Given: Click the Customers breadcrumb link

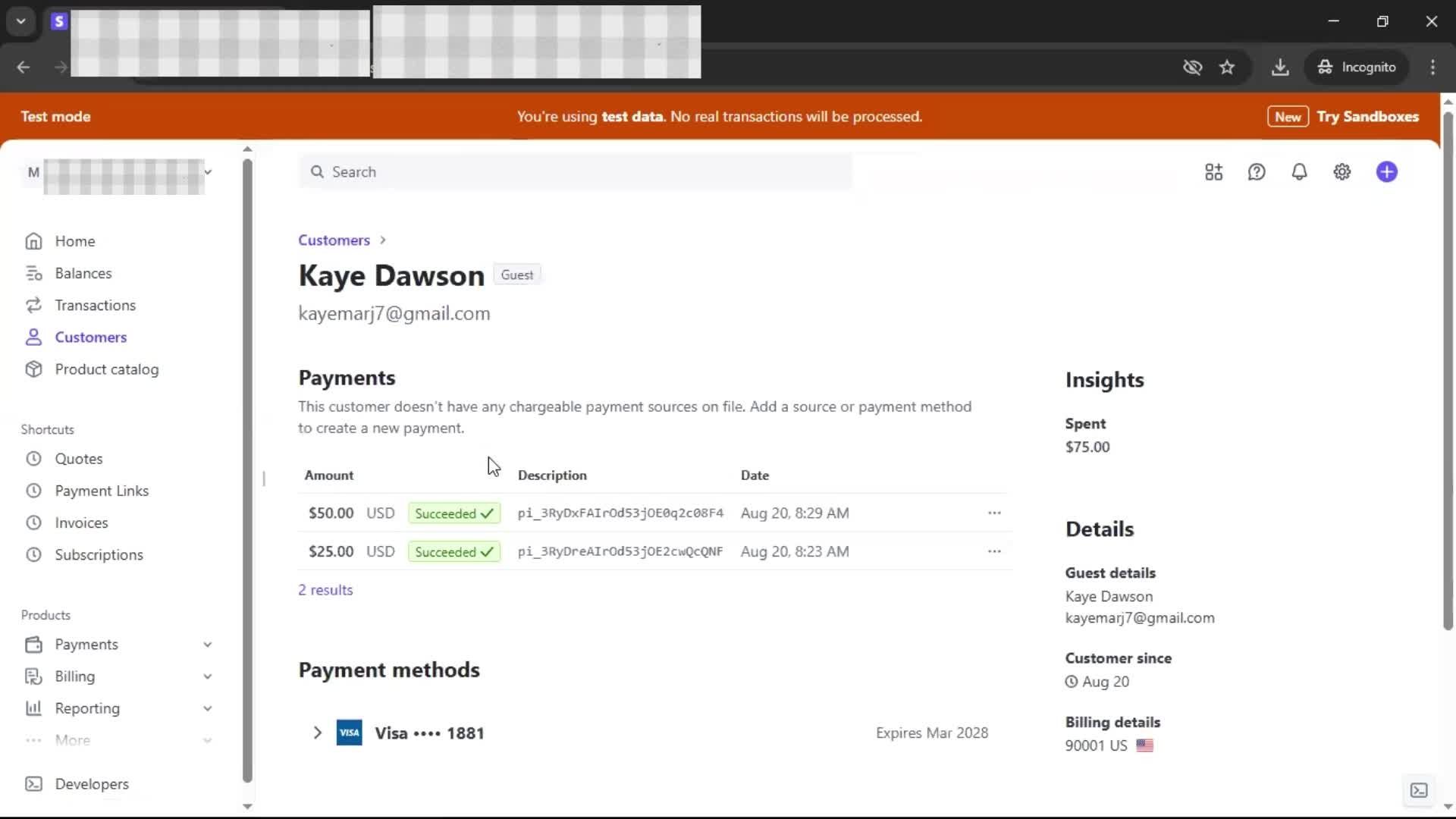Looking at the screenshot, I should click(334, 240).
